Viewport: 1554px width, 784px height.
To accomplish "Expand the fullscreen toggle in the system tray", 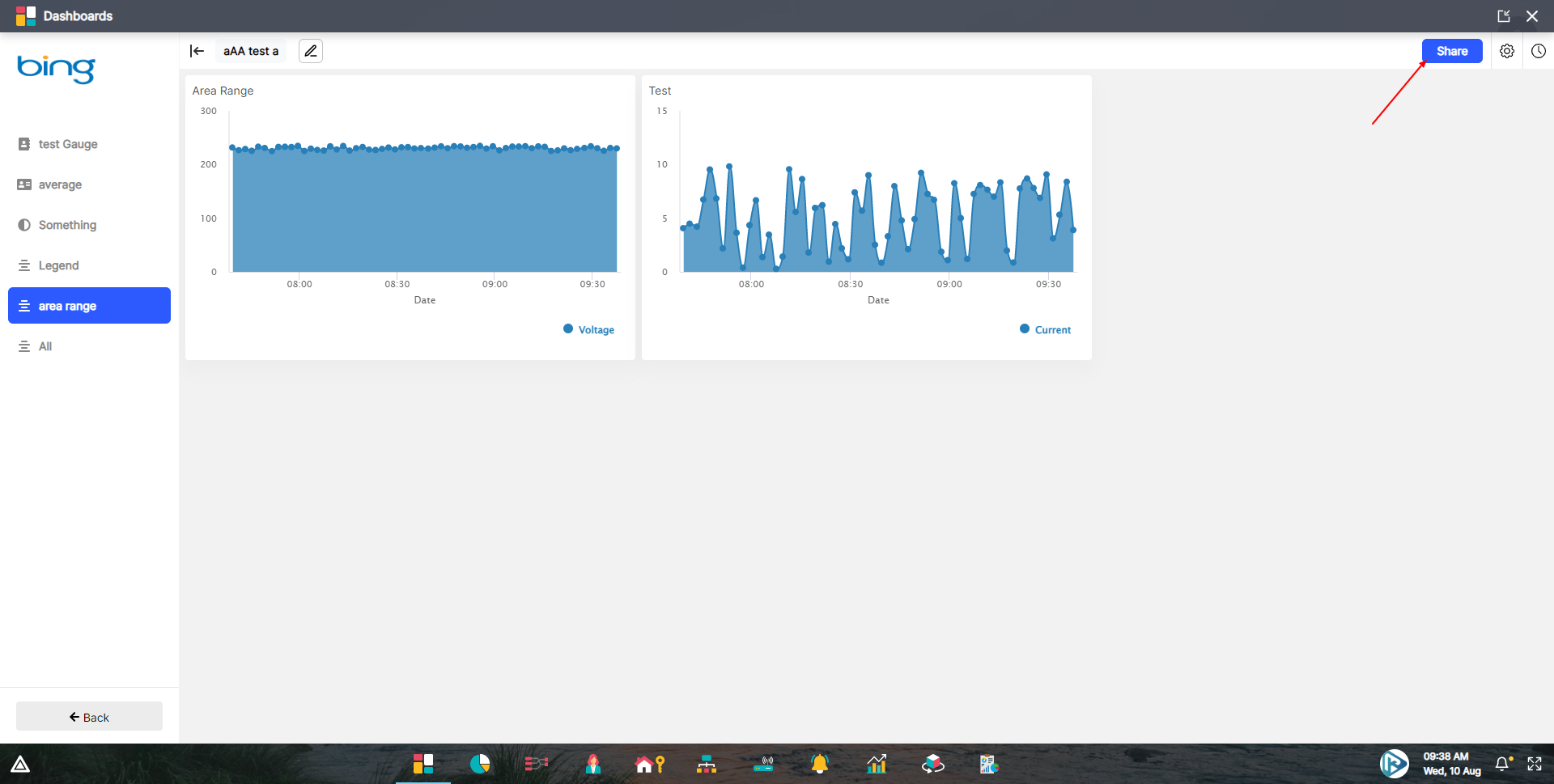I will tap(1535, 763).
